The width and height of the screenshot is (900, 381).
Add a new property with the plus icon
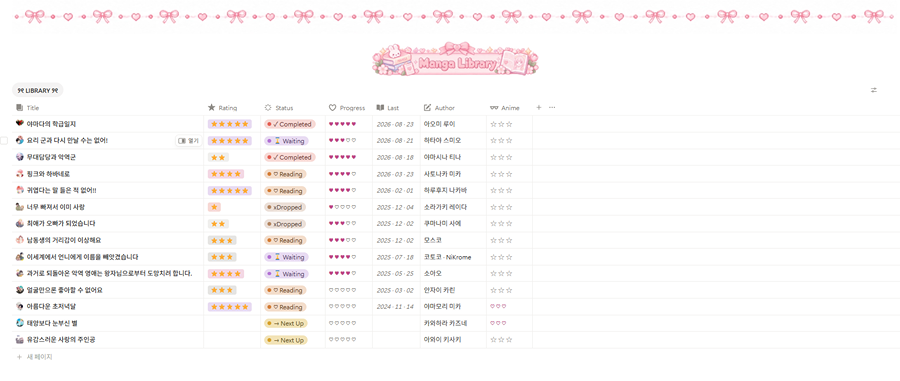pos(538,107)
